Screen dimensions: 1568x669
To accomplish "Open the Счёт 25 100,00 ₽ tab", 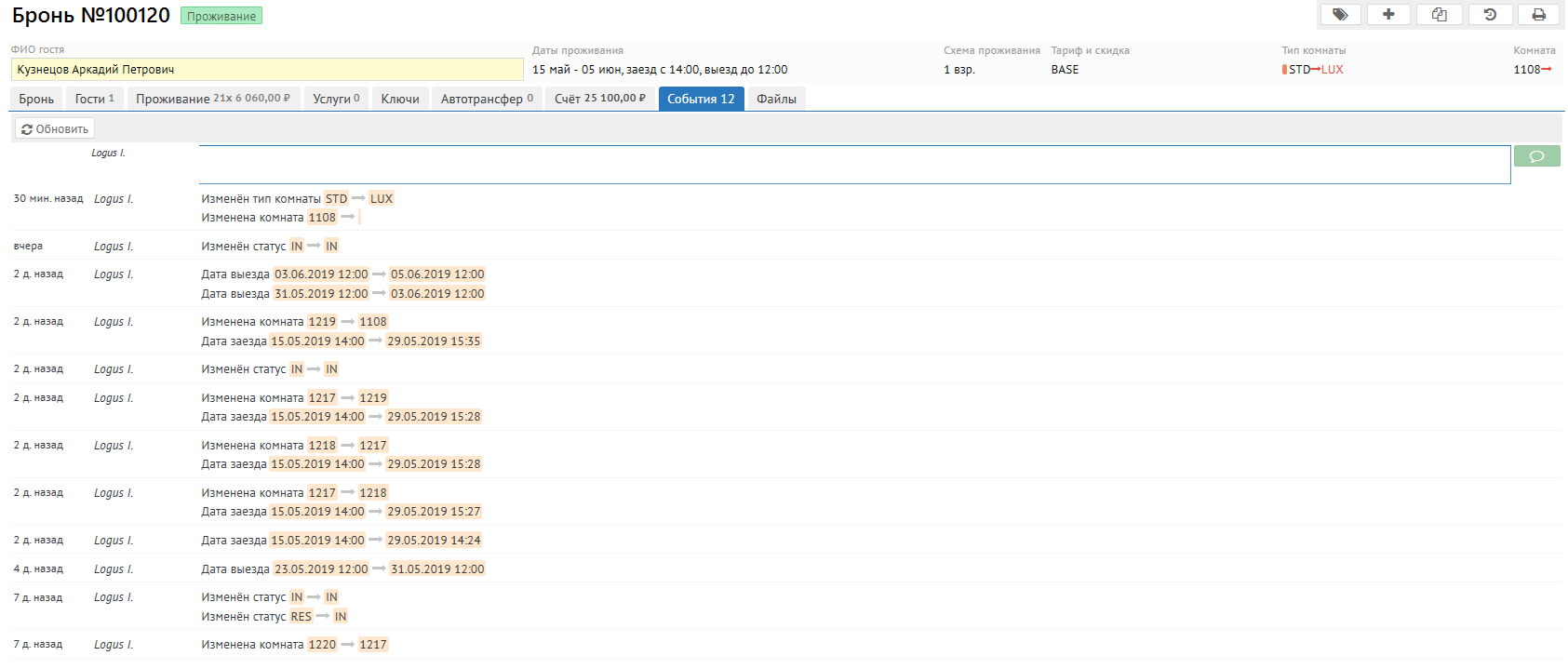I will (x=600, y=99).
